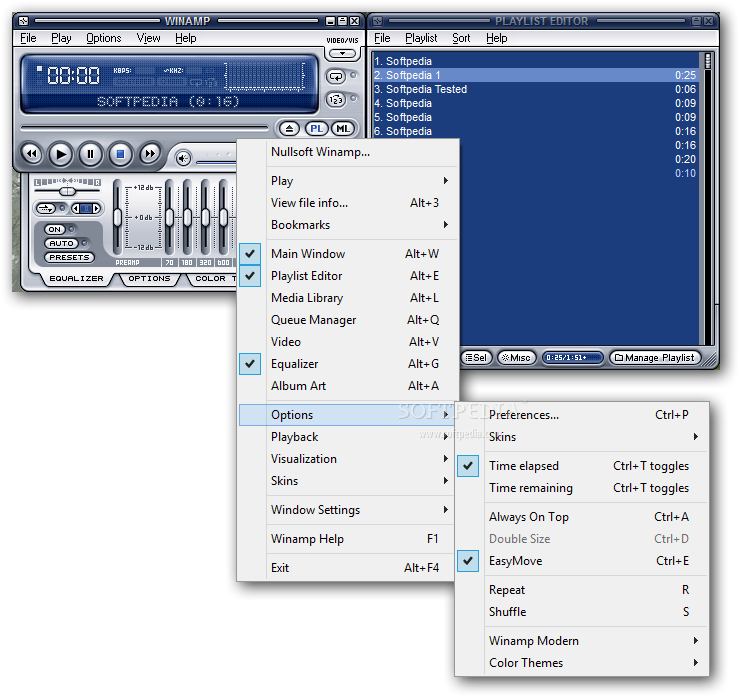Image resolution: width=740 pixels, height=697 pixels.
Task: Skip to next track button
Action: (x=150, y=154)
